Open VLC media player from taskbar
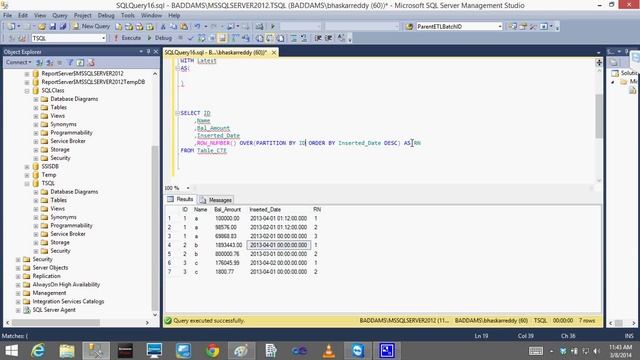Viewport: 640px width, 360px height. tap(329, 351)
